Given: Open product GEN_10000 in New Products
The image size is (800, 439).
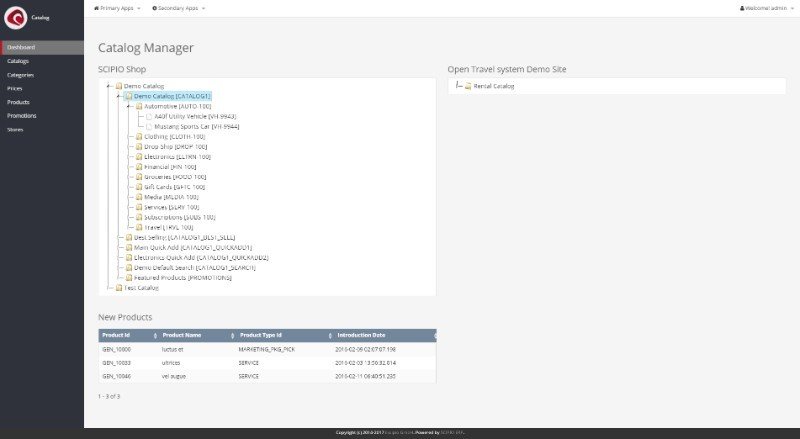Looking at the screenshot, I should 116,350.
